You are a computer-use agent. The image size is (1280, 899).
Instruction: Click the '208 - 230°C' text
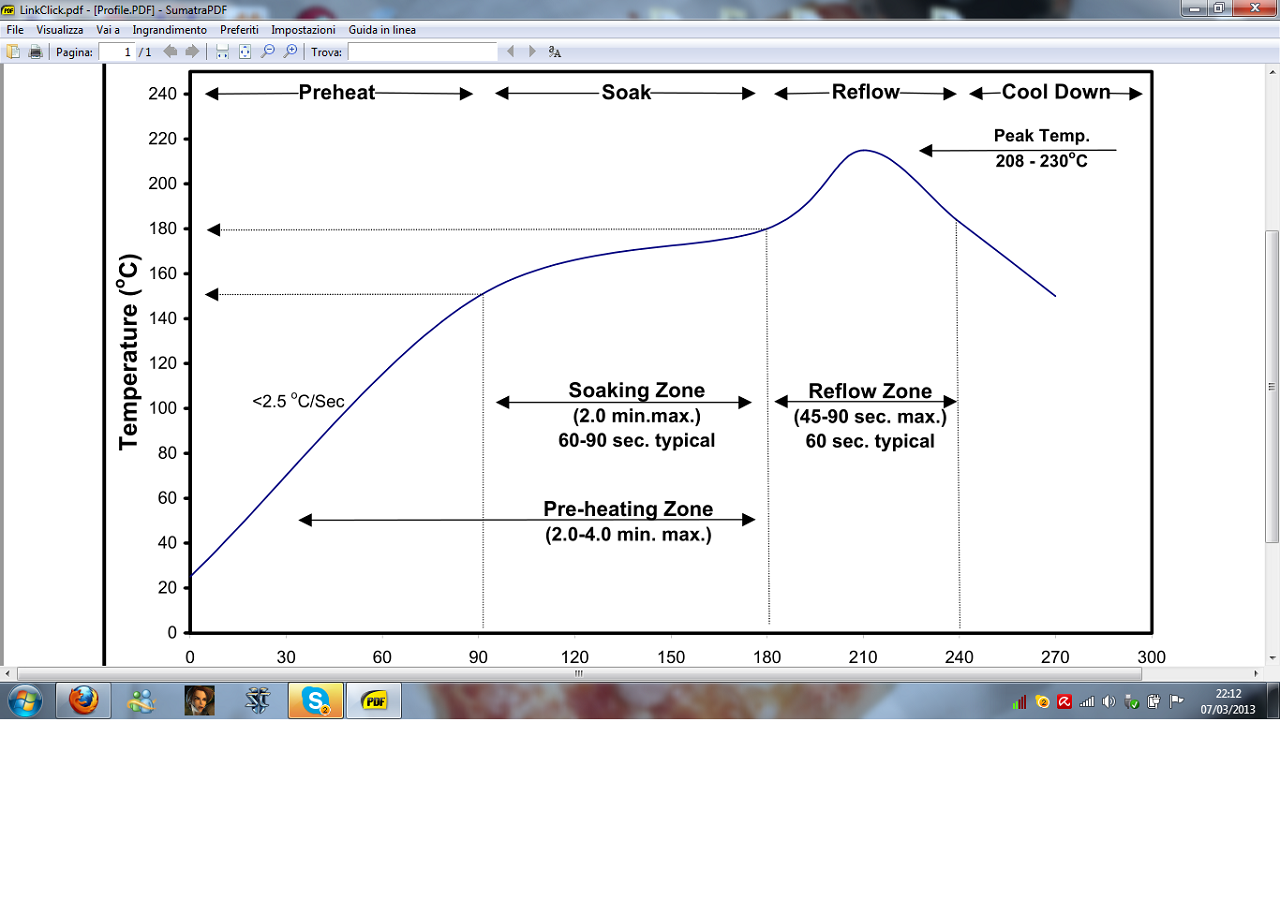click(x=1041, y=160)
